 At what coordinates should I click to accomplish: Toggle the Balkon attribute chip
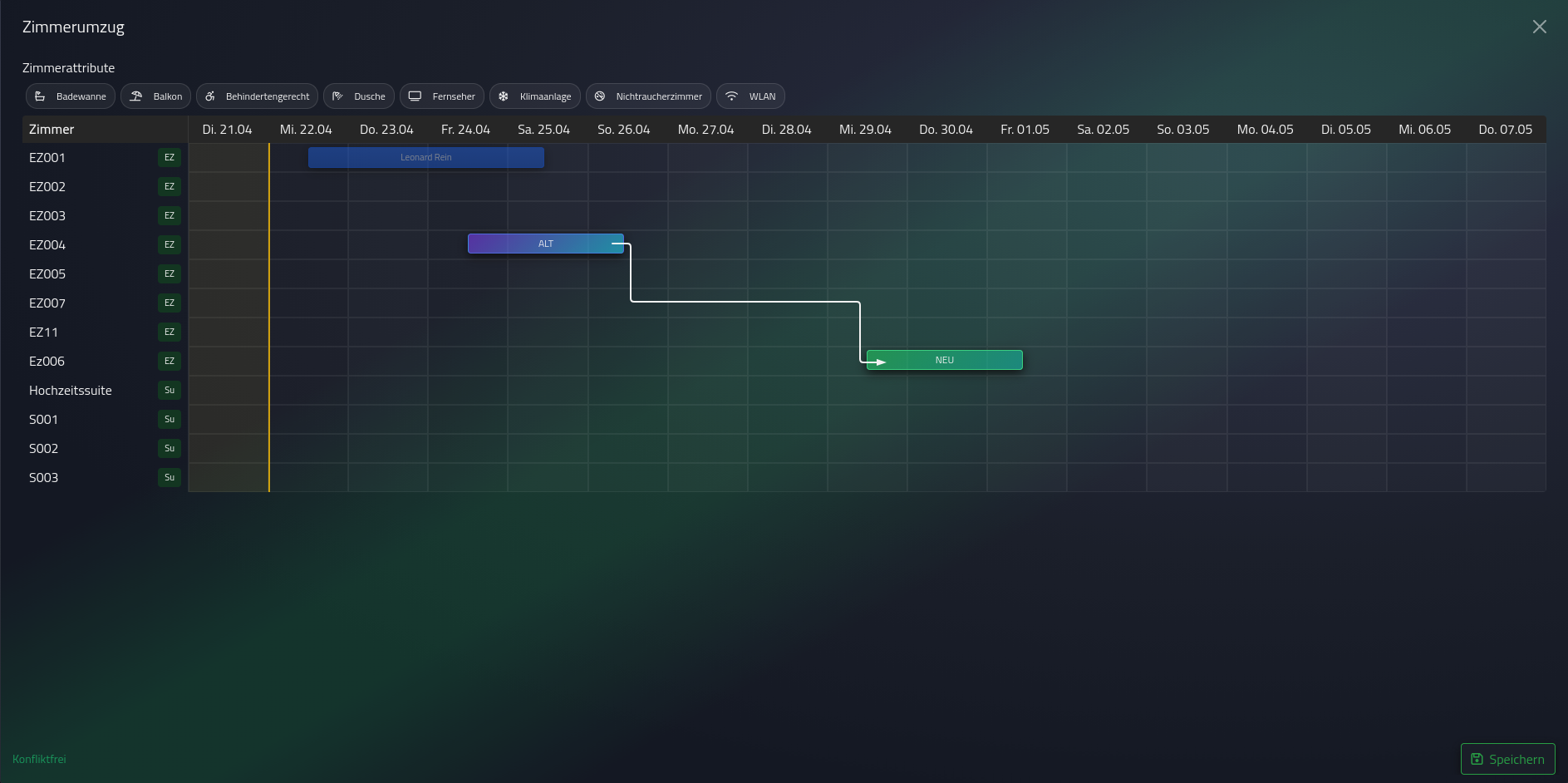click(x=156, y=96)
